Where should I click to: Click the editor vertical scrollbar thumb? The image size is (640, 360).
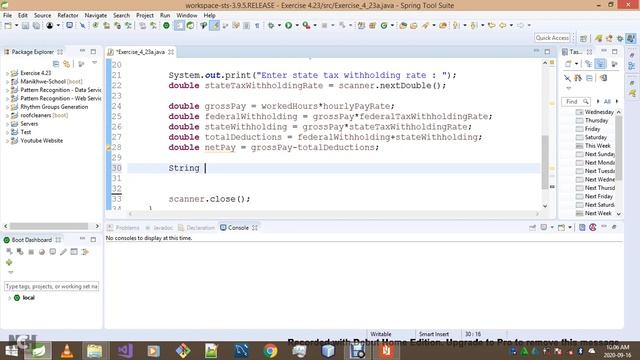pyautogui.click(x=545, y=162)
